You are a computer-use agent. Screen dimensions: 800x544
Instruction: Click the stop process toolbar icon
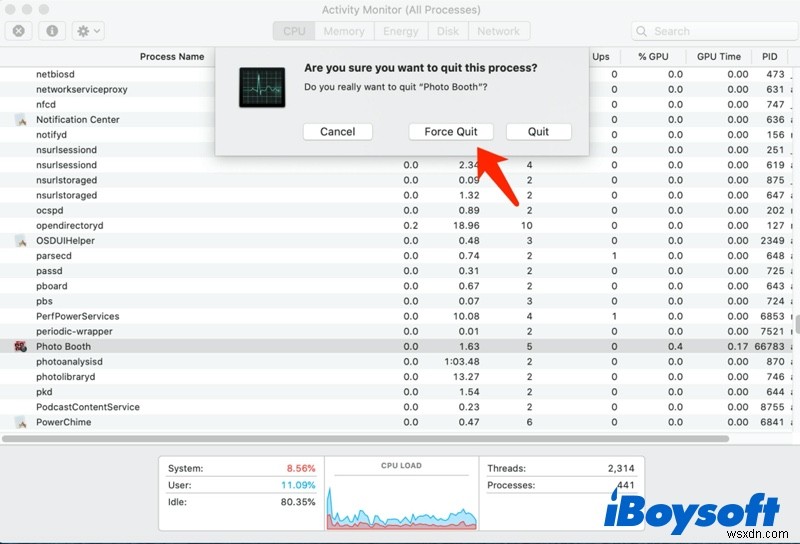(19, 31)
